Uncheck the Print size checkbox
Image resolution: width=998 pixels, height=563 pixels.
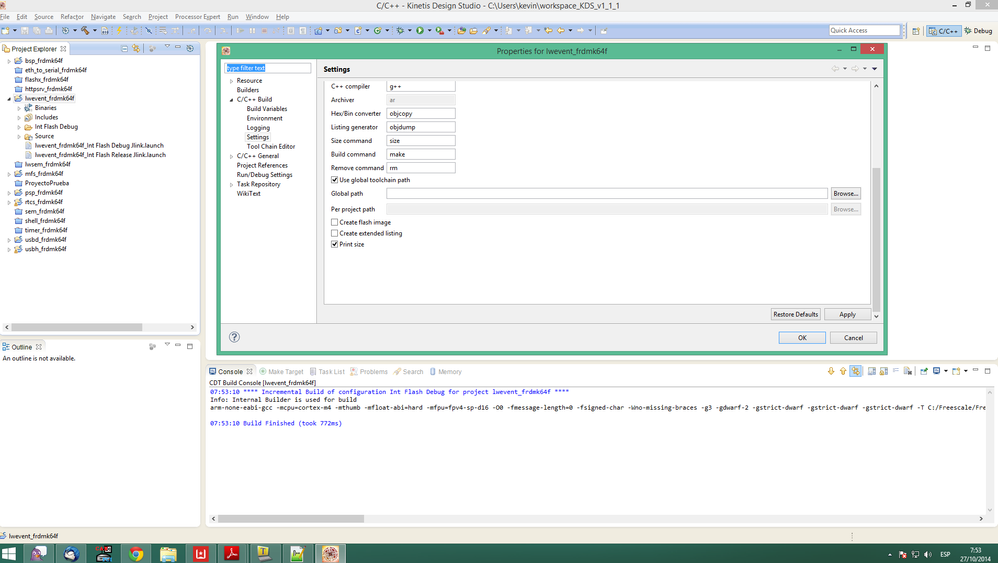click(x=334, y=244)
